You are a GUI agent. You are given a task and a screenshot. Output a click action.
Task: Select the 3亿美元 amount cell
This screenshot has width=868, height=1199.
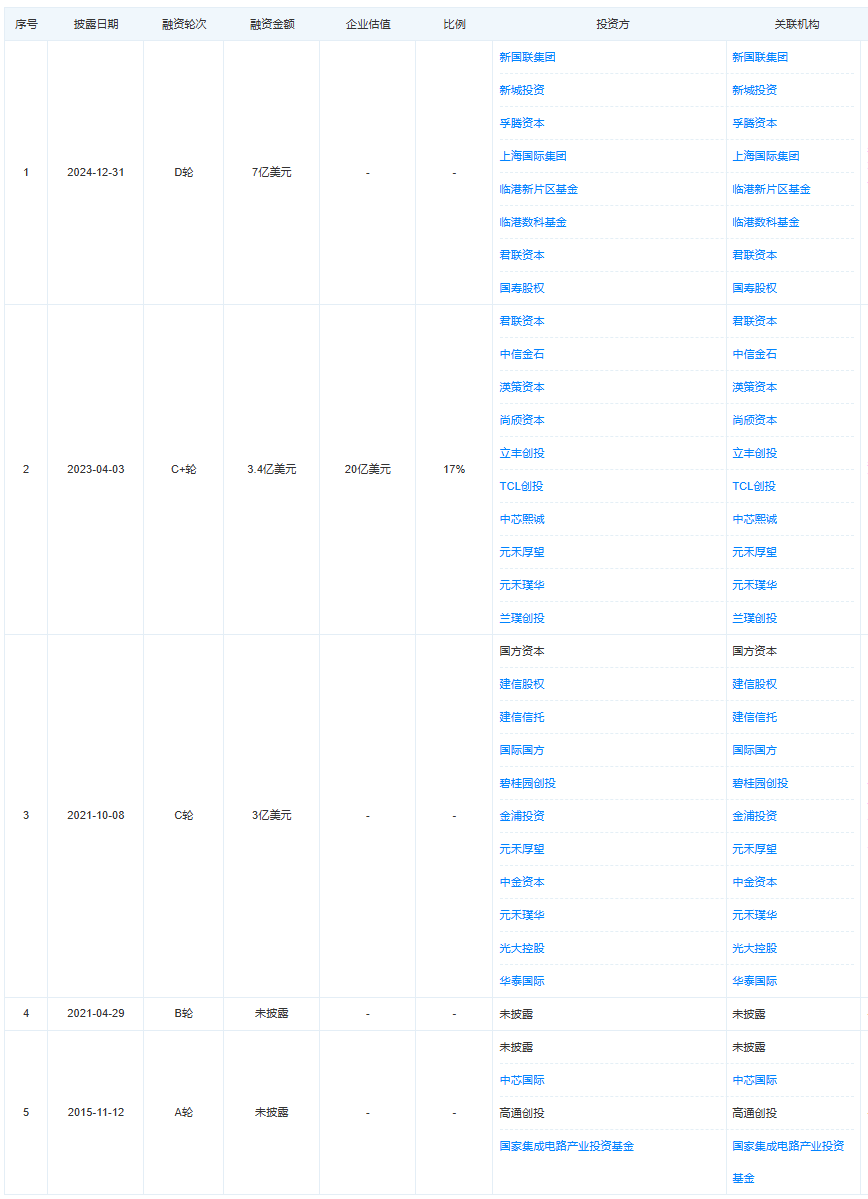pyautogui.click(x=271, y=816)
